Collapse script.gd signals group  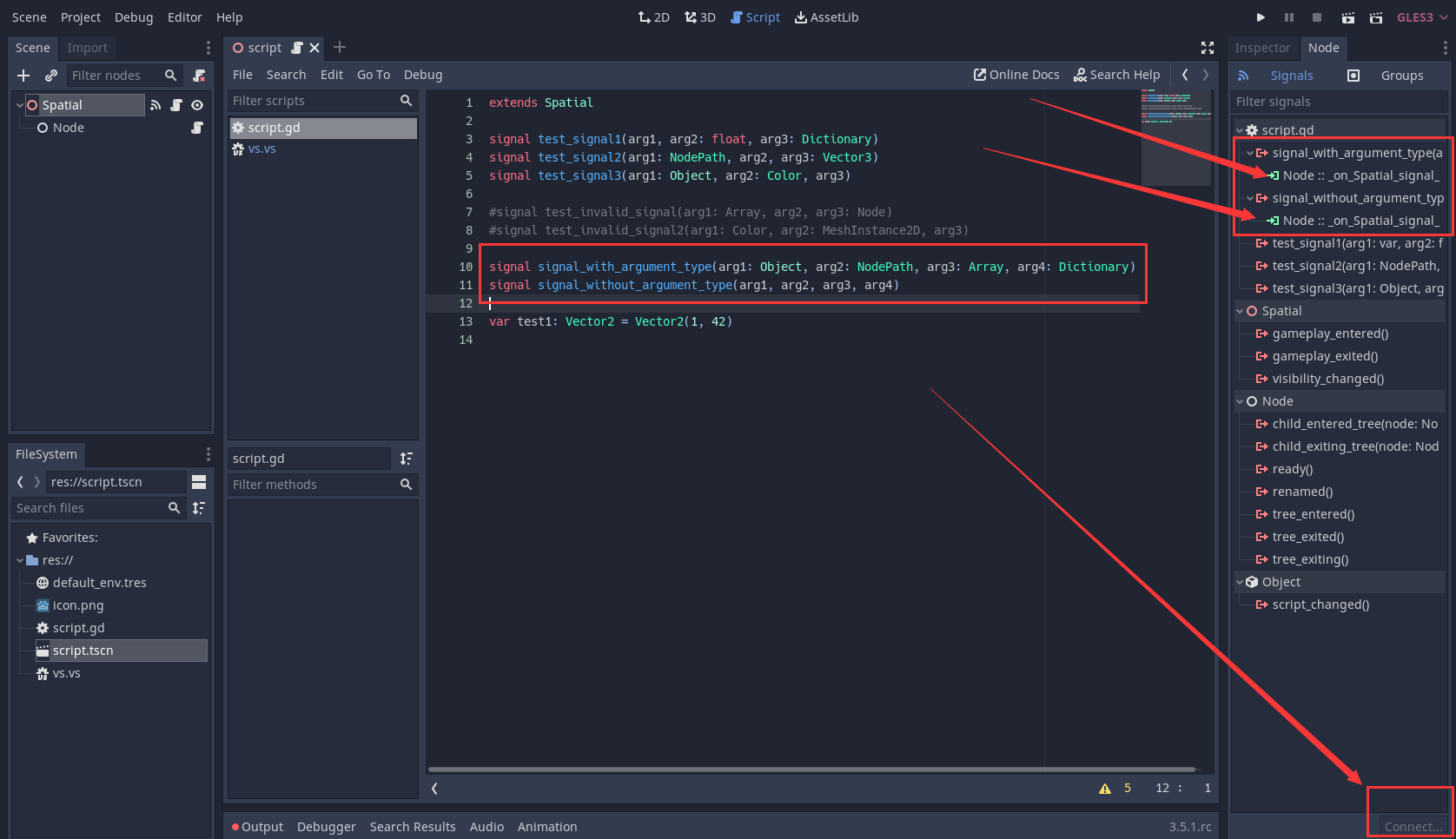[1240, 130]
